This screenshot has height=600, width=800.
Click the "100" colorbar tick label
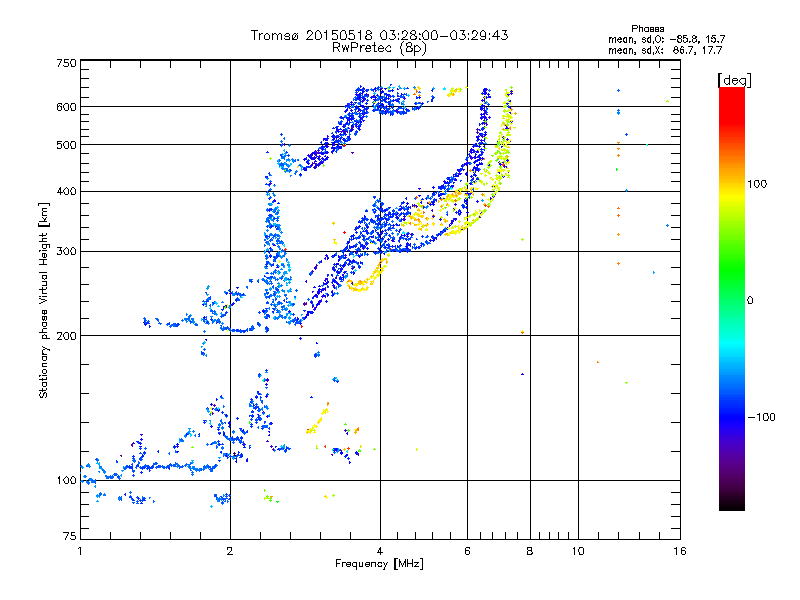757,184
